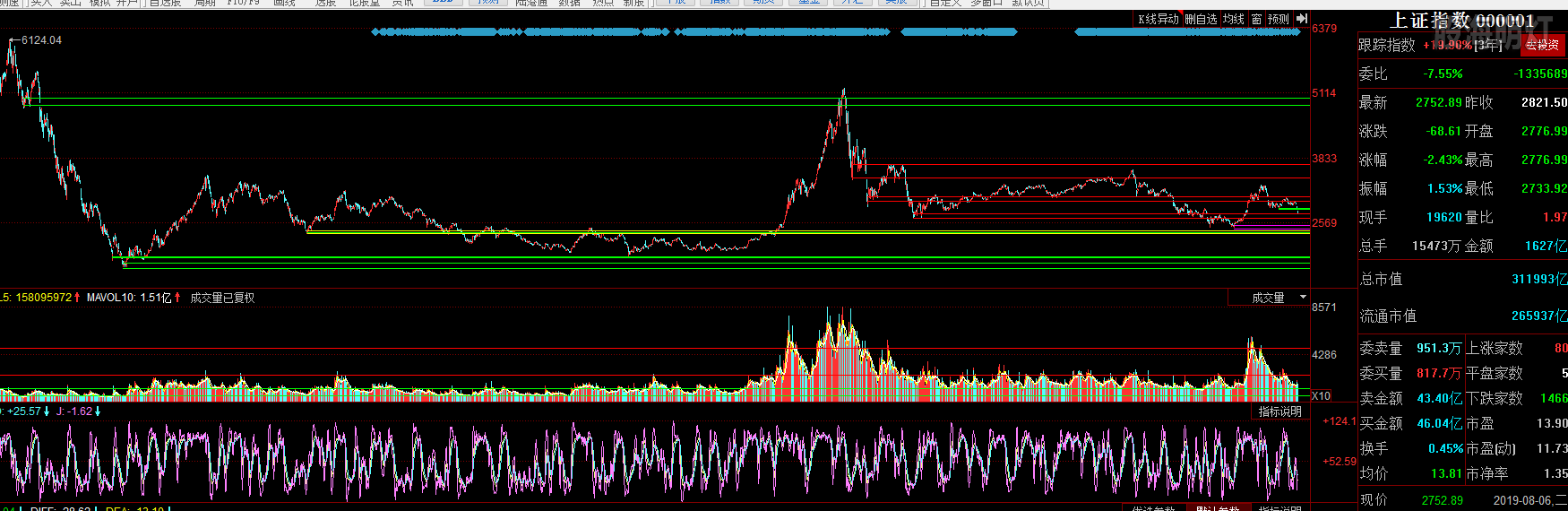1568x511 pixels.
Task: Click the 均价 value 13.81
Action: (x=1446, y=474)
